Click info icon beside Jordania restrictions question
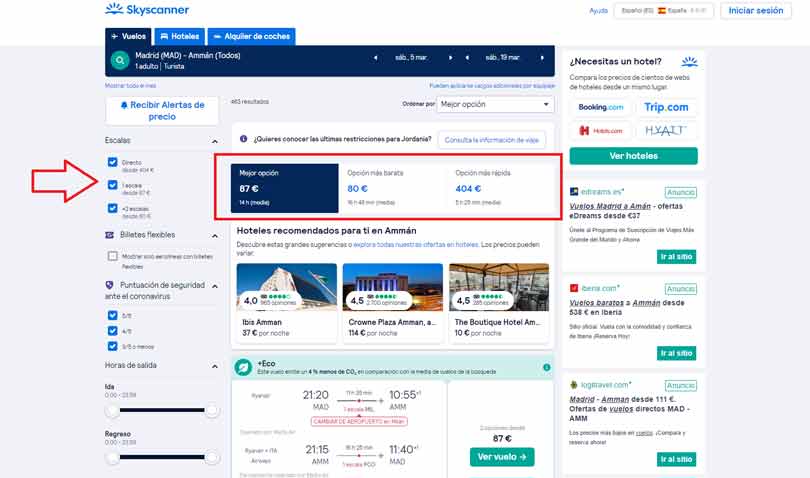This screenshot has width=810, height=478. (x=243, y=139)
